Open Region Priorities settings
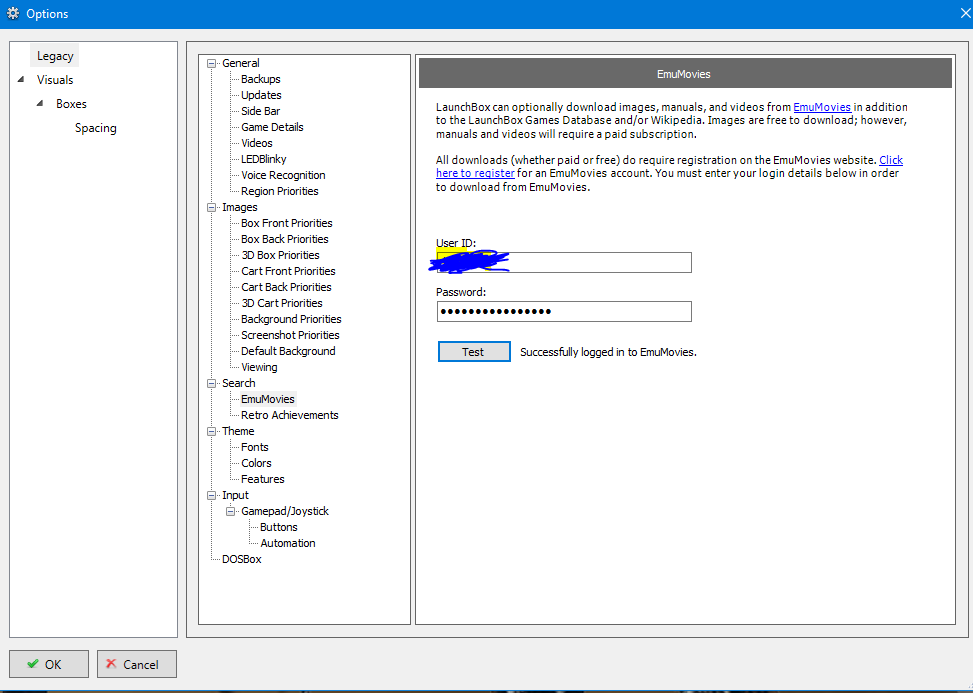Screen dimensions: 973x693 [280, 191]
